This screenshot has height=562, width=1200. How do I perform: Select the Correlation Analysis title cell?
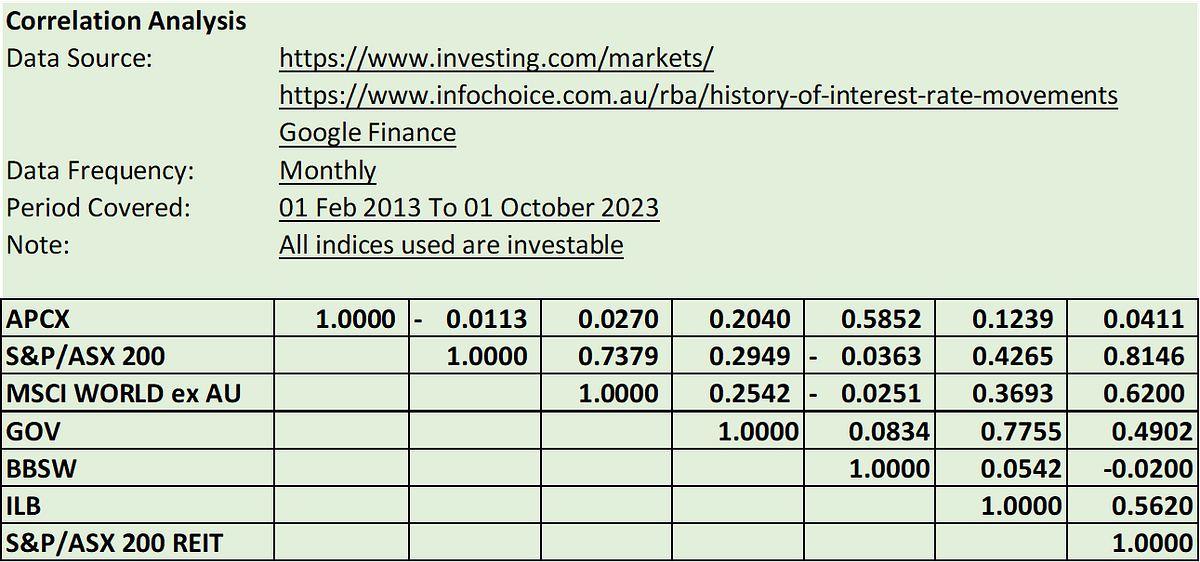coord(127,21)
